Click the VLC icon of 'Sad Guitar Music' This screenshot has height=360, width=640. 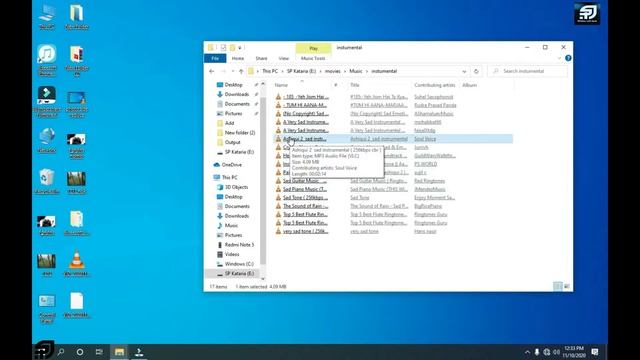(278, 181)
